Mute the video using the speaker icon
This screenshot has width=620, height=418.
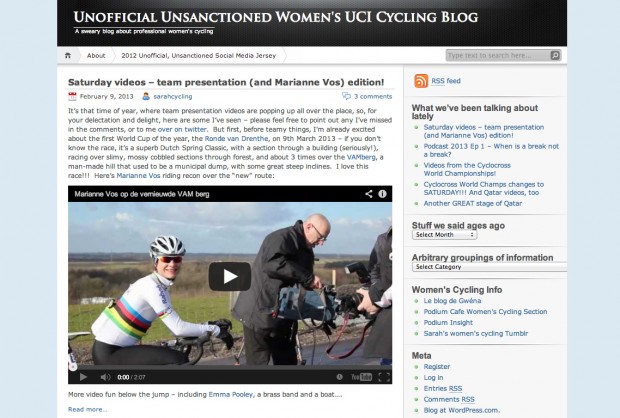tap(105, 377)
